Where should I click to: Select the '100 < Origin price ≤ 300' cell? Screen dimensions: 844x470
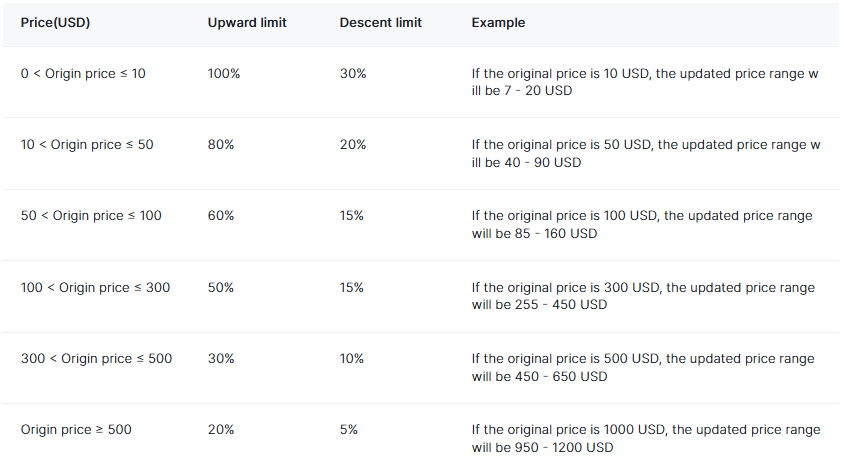tap(95, 288)
